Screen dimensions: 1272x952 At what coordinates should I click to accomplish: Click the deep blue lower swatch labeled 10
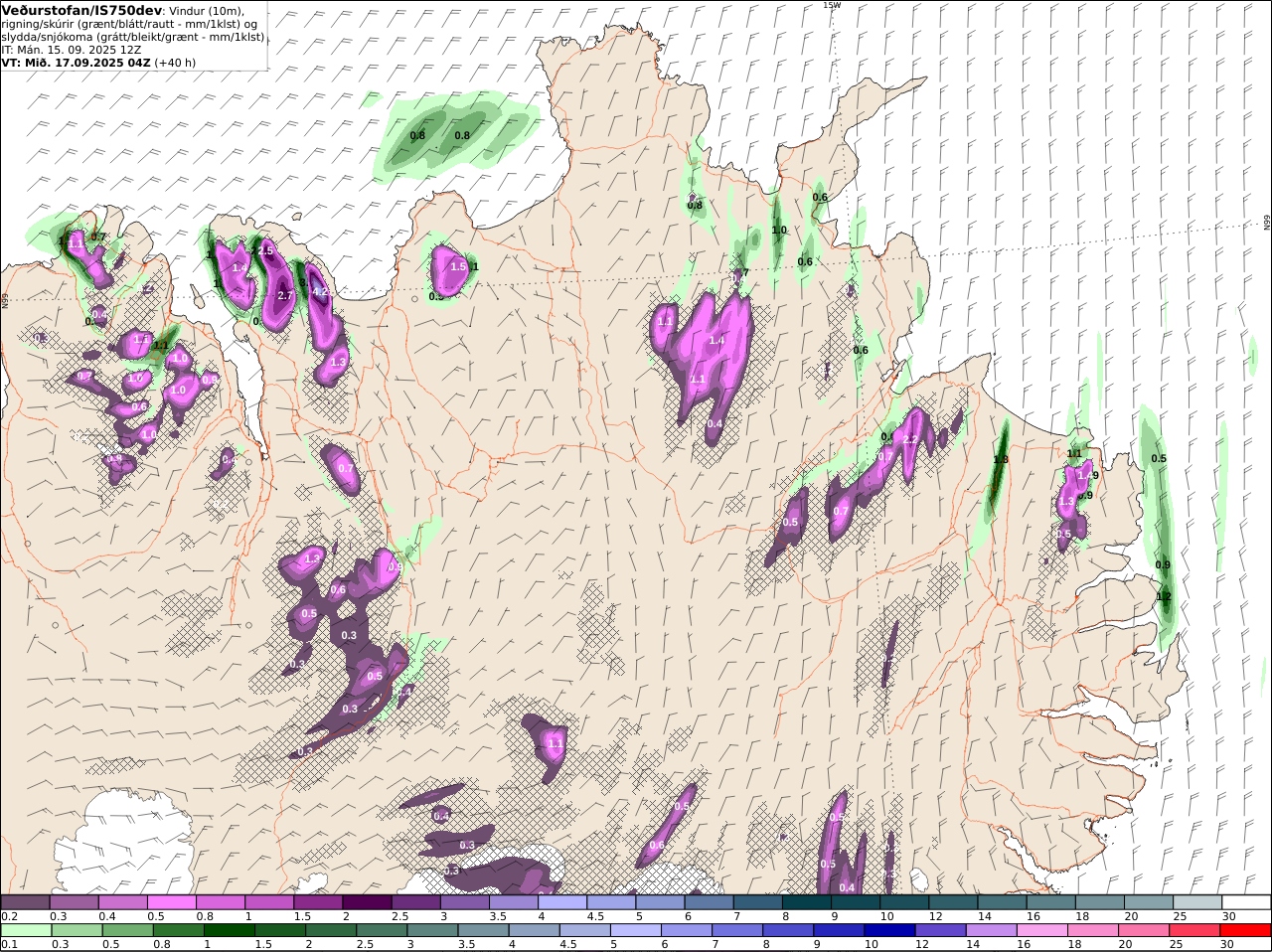[889, 930]
